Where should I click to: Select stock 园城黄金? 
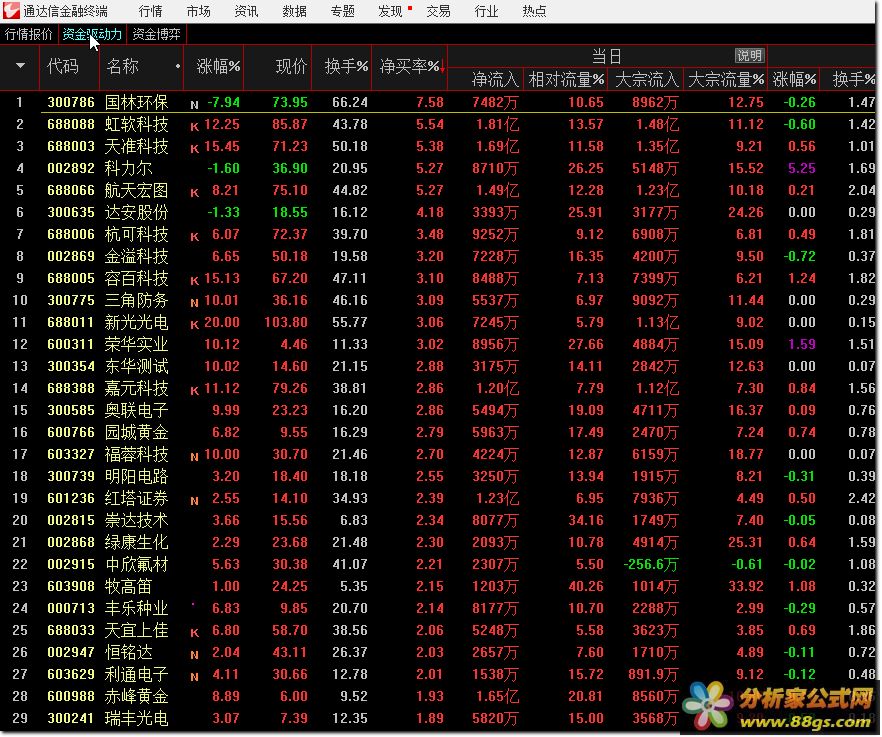(137, 432)
